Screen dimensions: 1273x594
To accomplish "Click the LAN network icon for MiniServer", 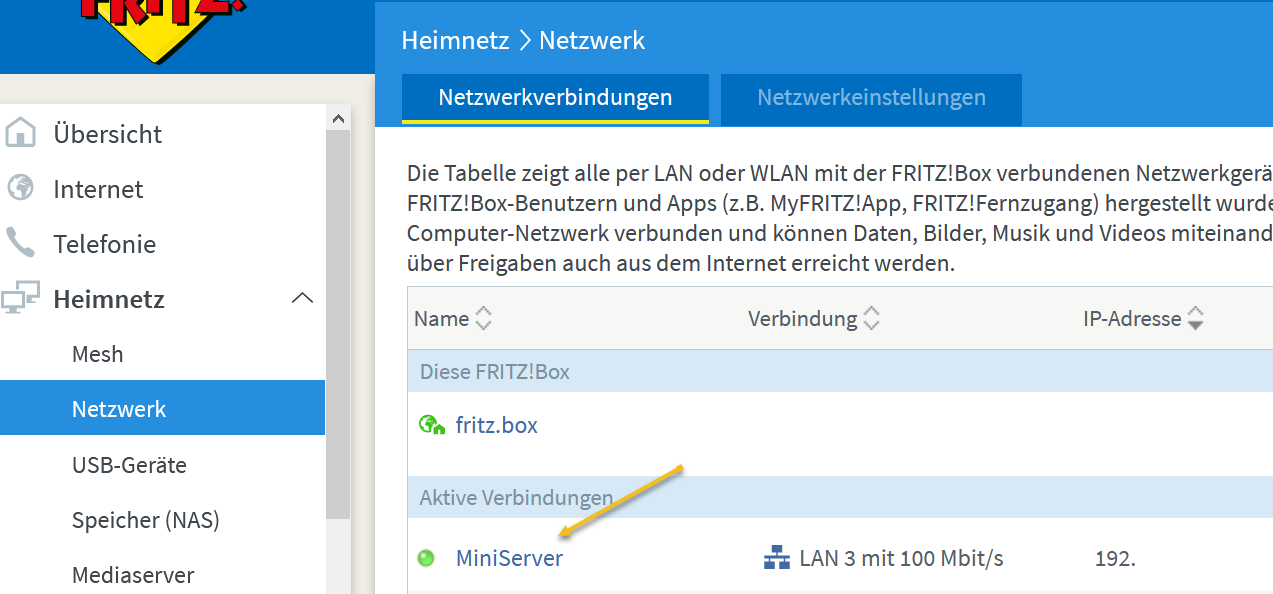I will pos(776,558).
